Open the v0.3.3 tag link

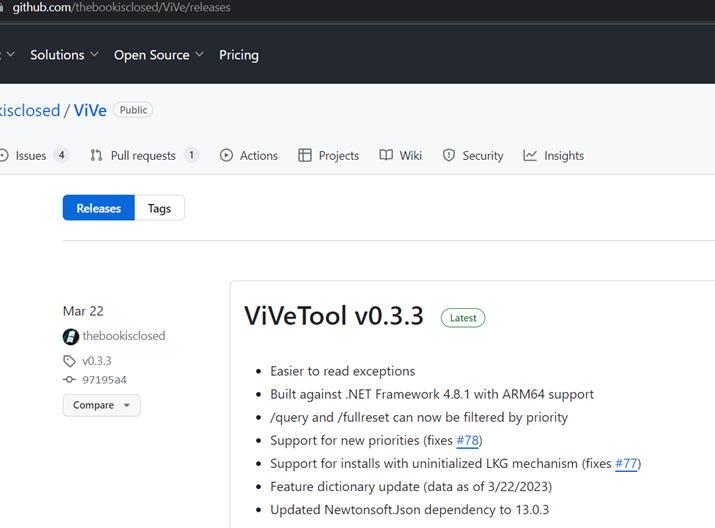[x=97, y=361]
